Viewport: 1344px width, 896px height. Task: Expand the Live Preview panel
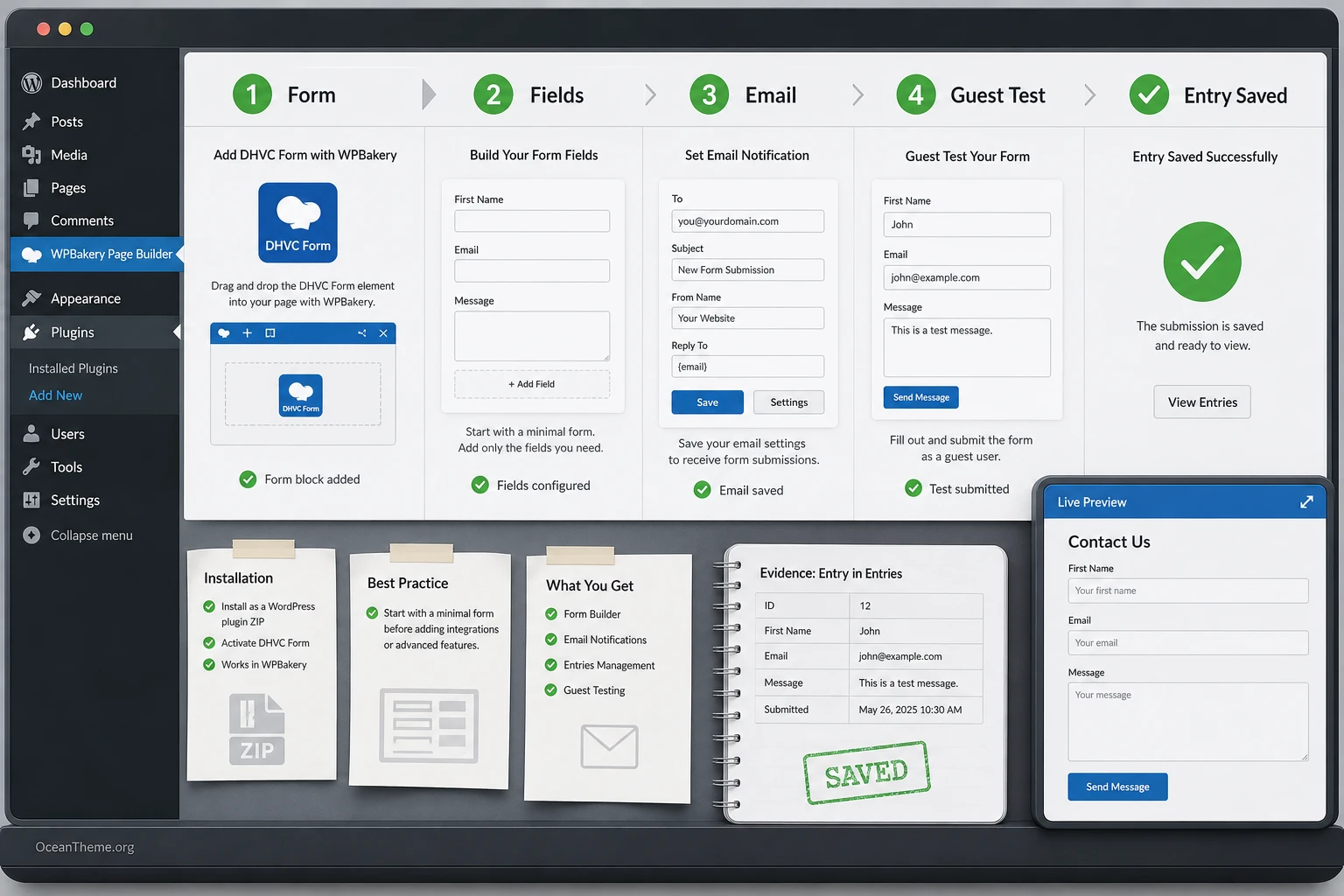tap(1306, 502)
